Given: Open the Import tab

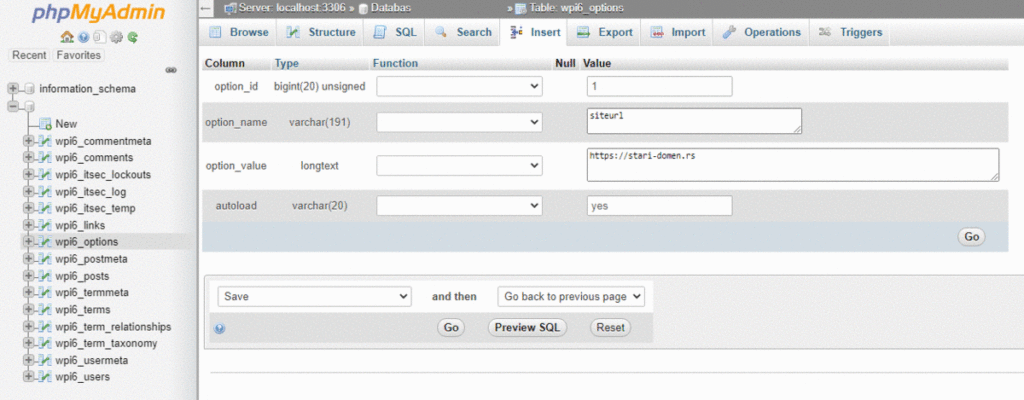Looking at the screenshot, I should (x=678, y=32).
